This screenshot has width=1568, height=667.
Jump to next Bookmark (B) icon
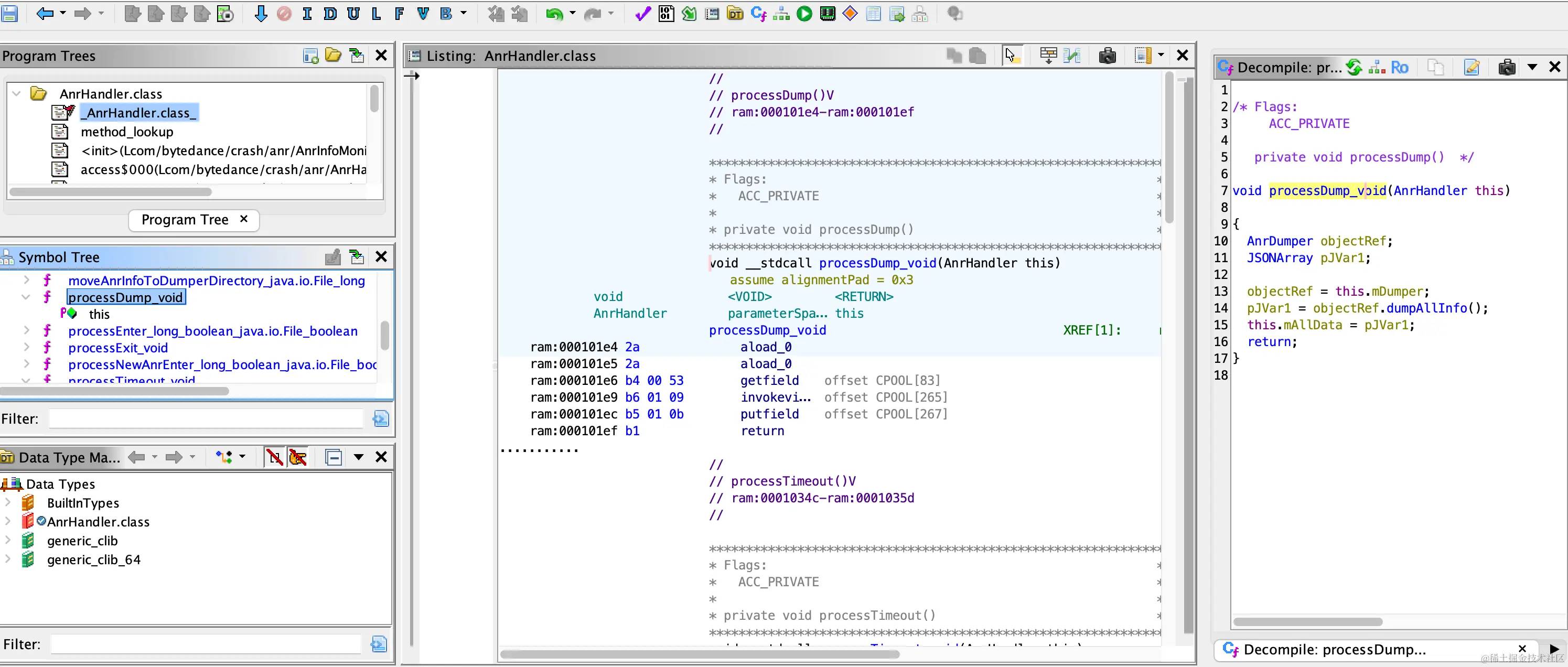click(446, 14)
